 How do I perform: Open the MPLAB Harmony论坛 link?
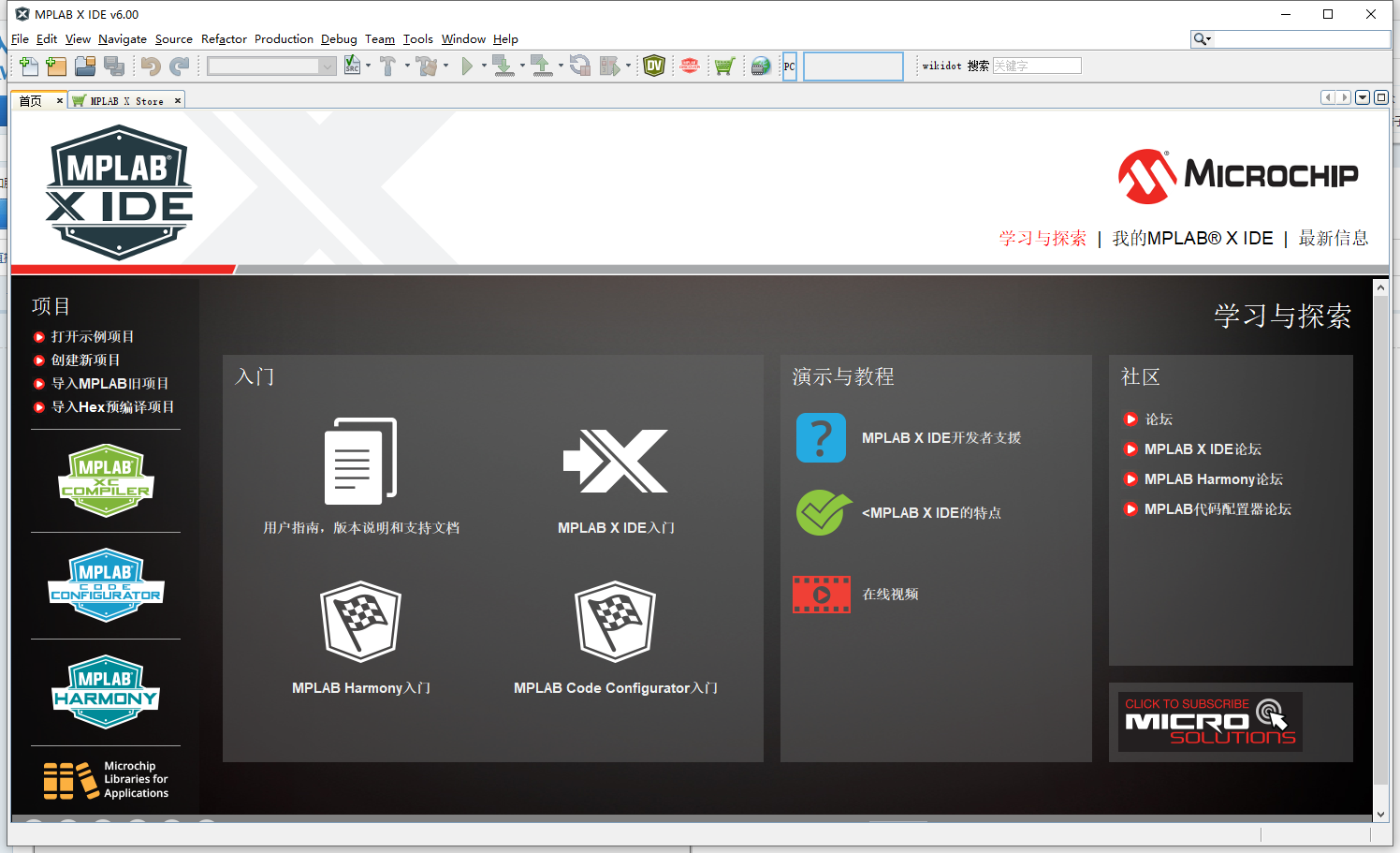(1214, 479)
